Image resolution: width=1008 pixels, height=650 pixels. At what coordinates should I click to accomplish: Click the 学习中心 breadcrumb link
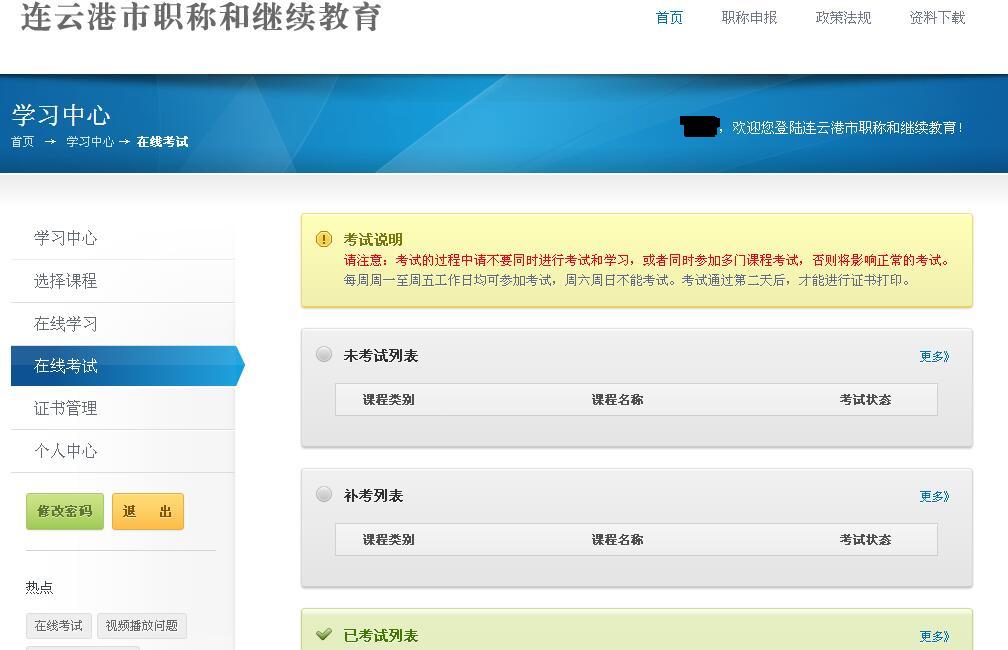(x=90, y=142)
